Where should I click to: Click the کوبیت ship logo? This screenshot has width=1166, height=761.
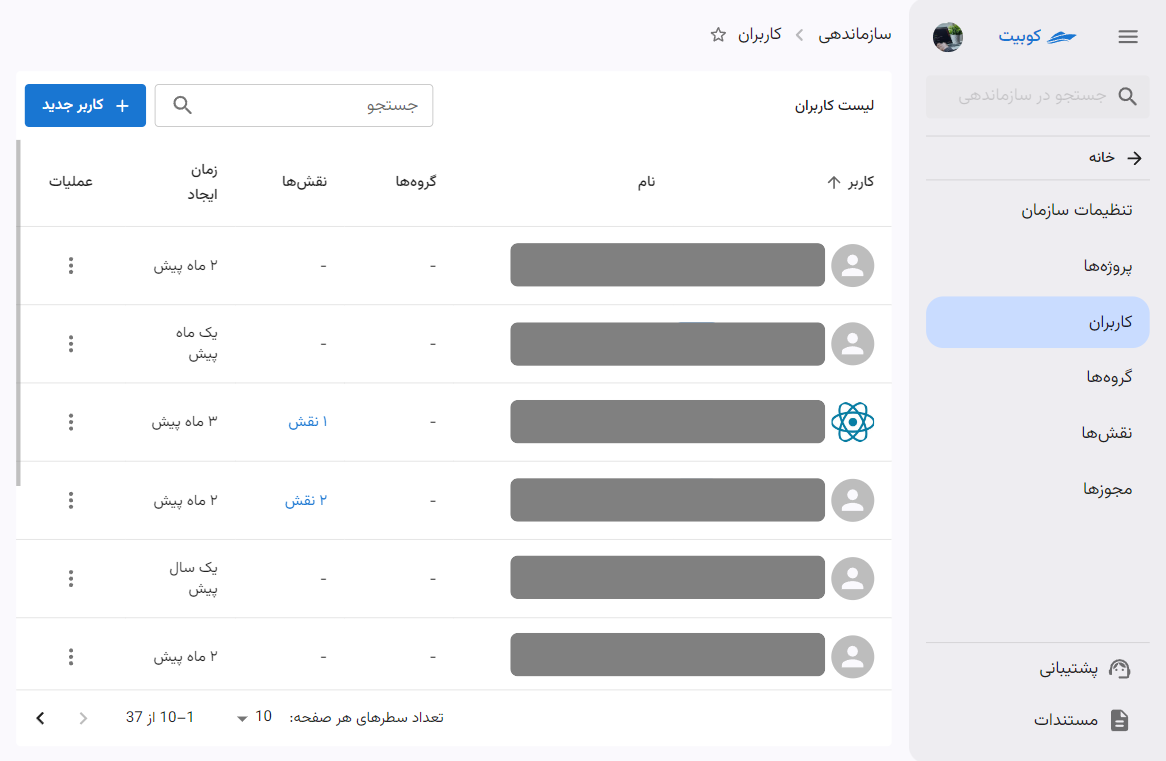point(1037,36)
